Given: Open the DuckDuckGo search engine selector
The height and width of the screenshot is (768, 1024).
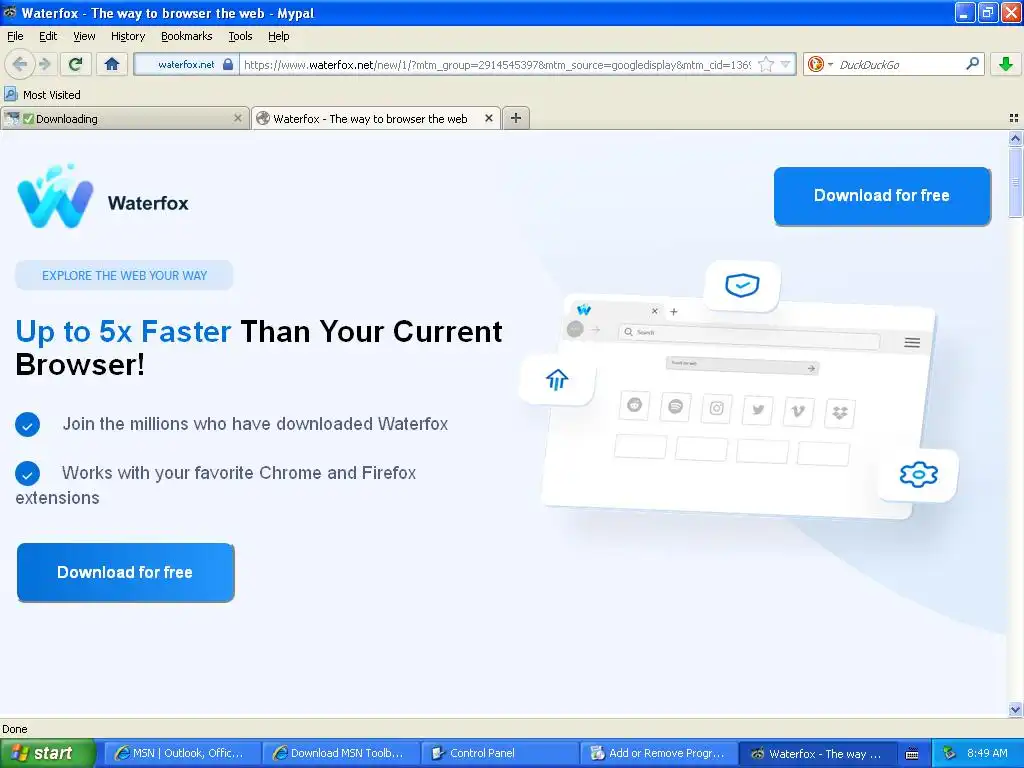Looking at the screenshot, I should [820, 64].
